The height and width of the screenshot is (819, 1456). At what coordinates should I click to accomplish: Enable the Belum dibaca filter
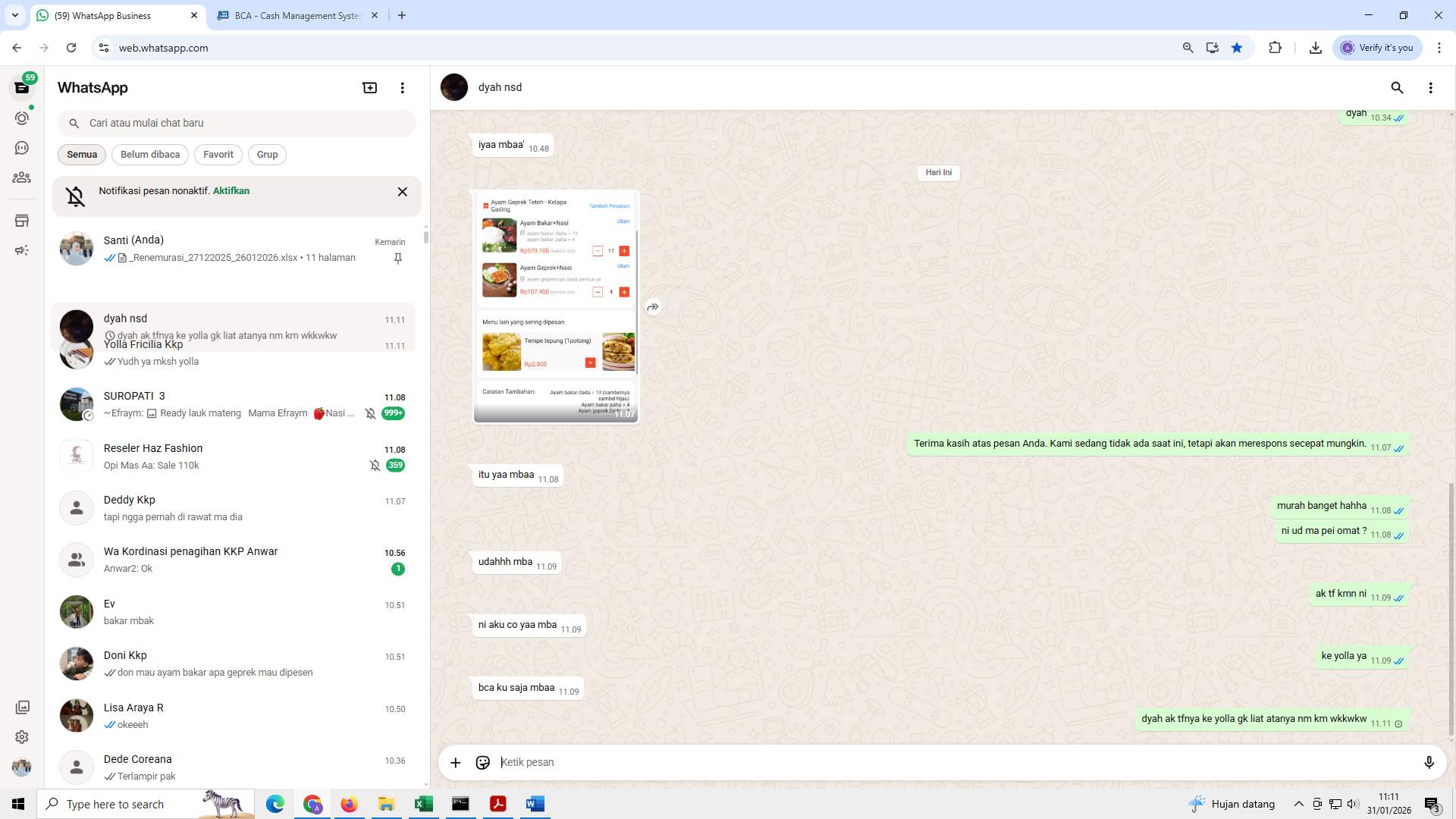[x=149, y=154]
